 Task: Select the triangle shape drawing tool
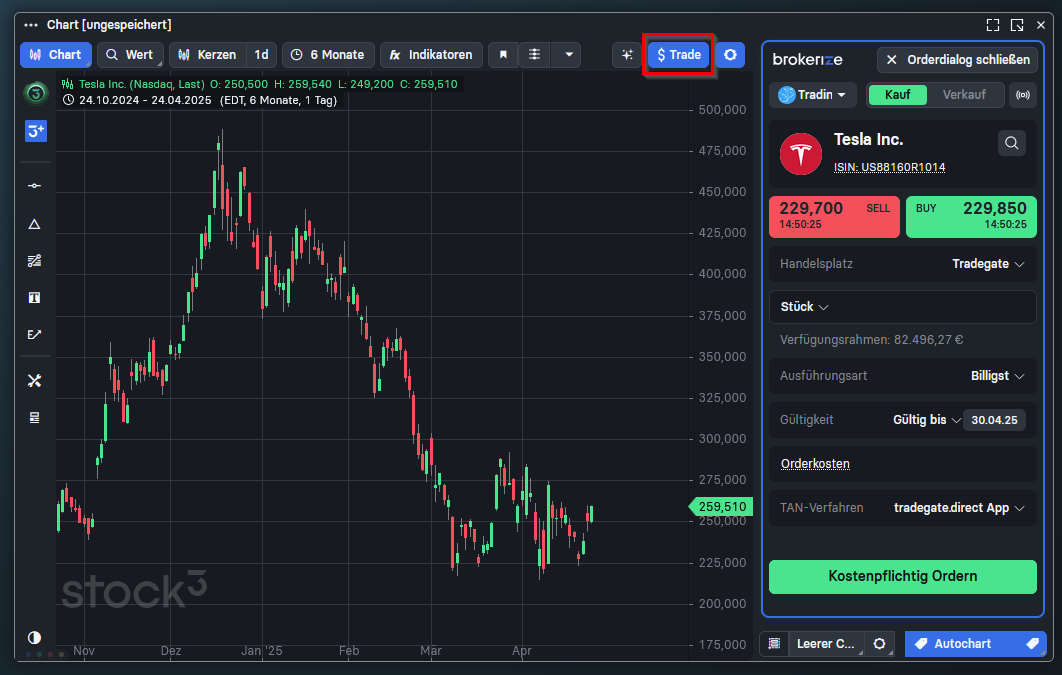35,224
